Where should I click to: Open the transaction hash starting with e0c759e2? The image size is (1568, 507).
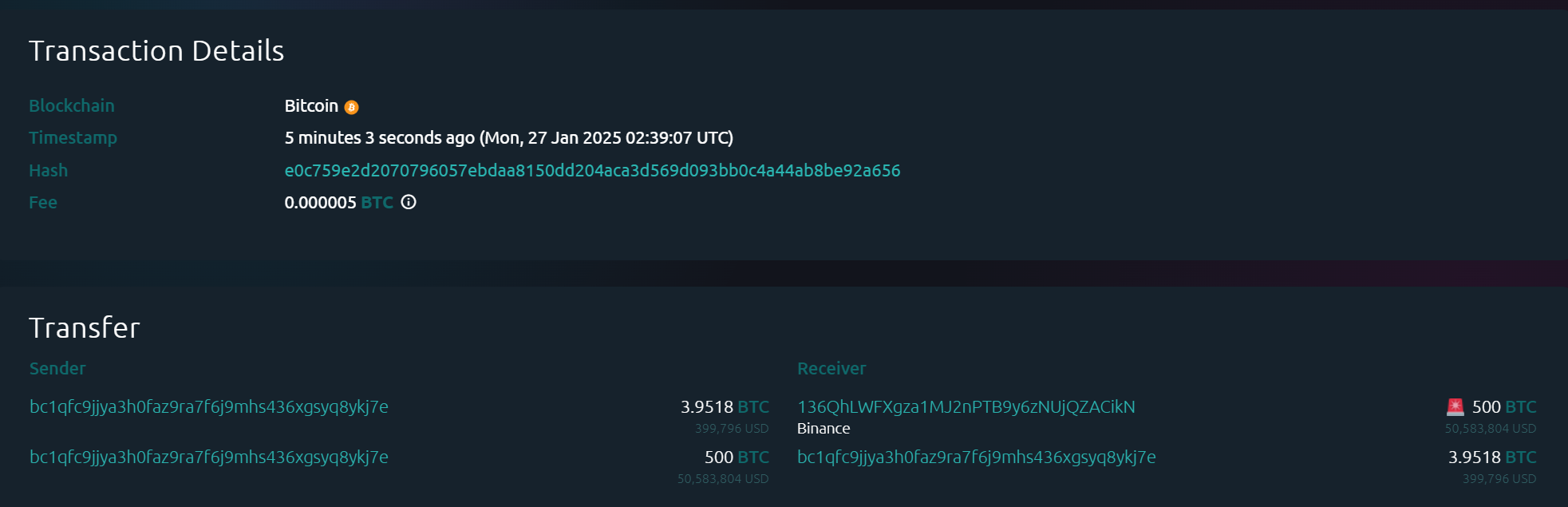[592, 170]
